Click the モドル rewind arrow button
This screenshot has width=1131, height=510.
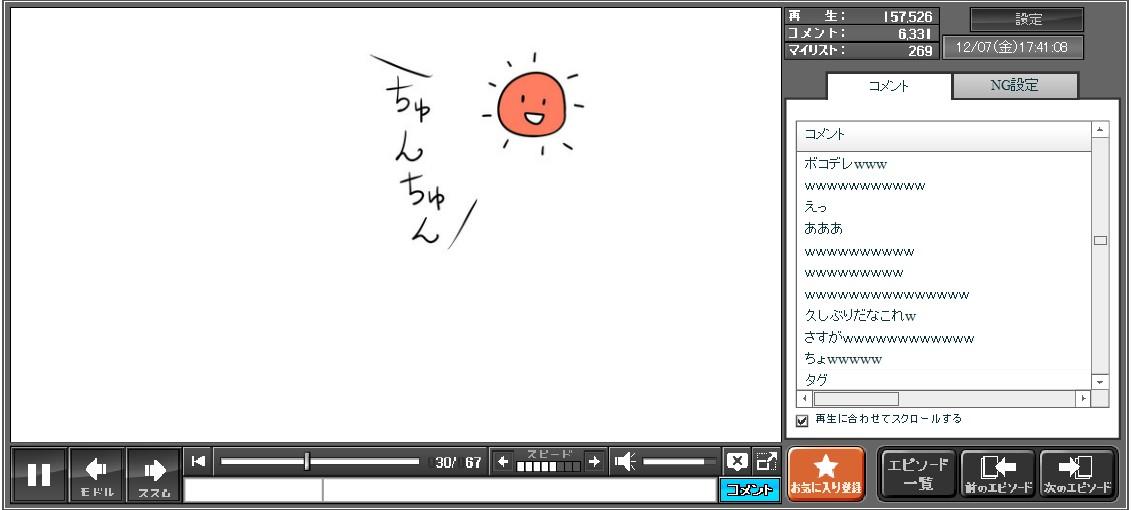(97, 474)
